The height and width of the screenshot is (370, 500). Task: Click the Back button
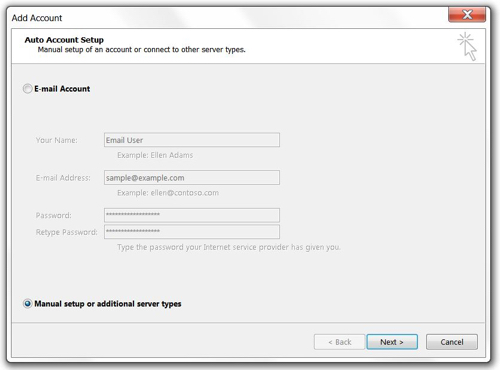click(x=339, y=342)
